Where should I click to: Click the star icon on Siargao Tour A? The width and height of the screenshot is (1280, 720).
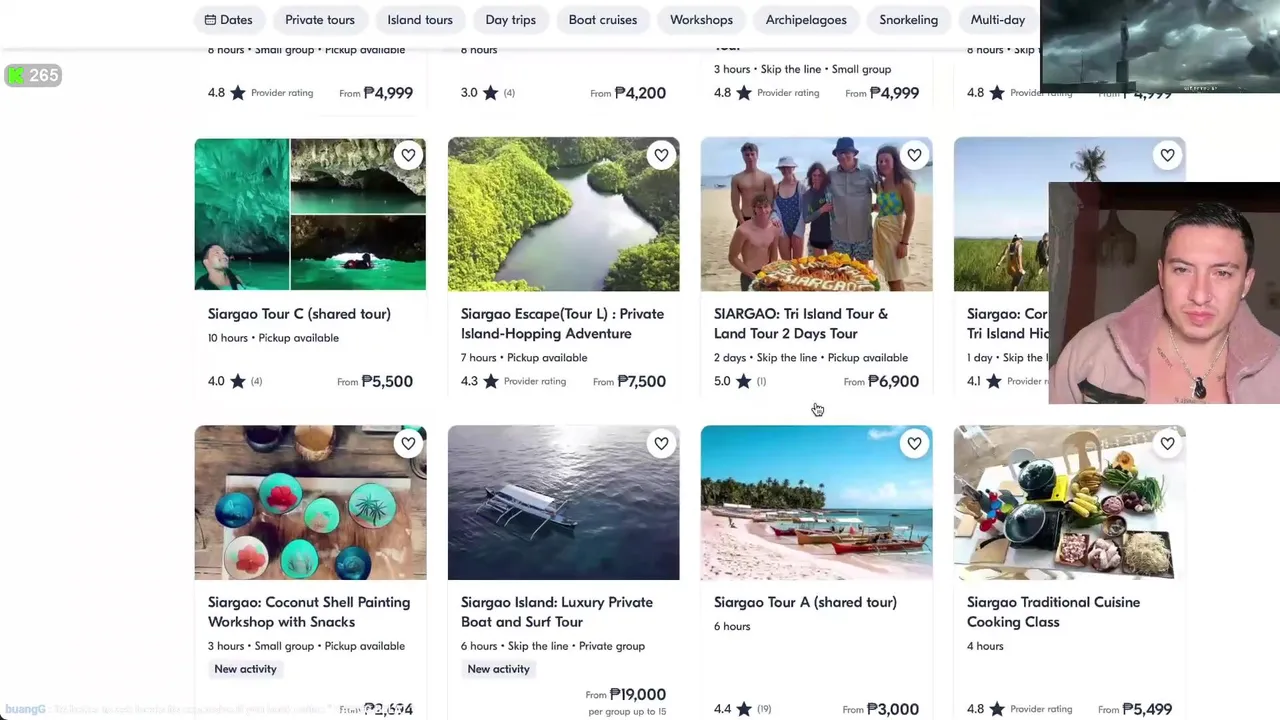point(744,709)
